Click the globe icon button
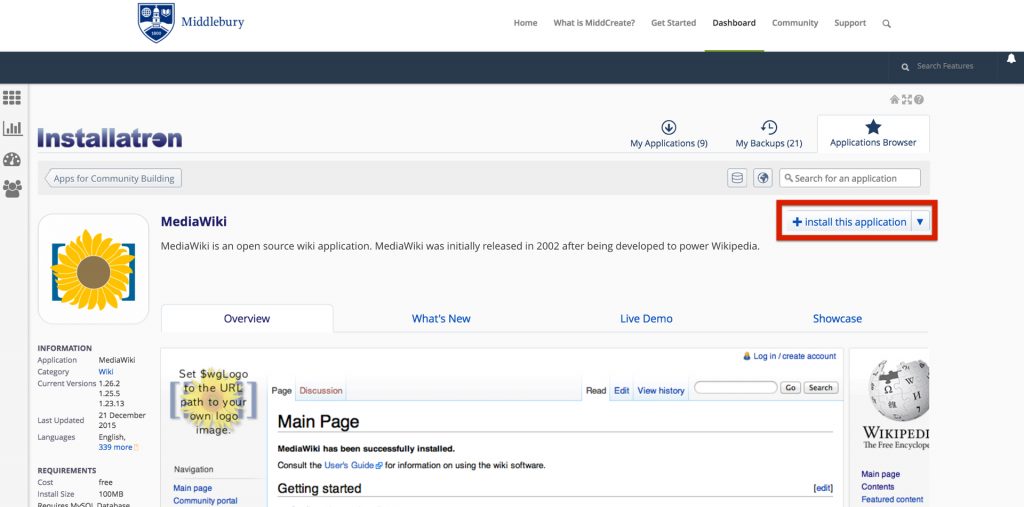The image size is (1024, 507). click(763, 178)
